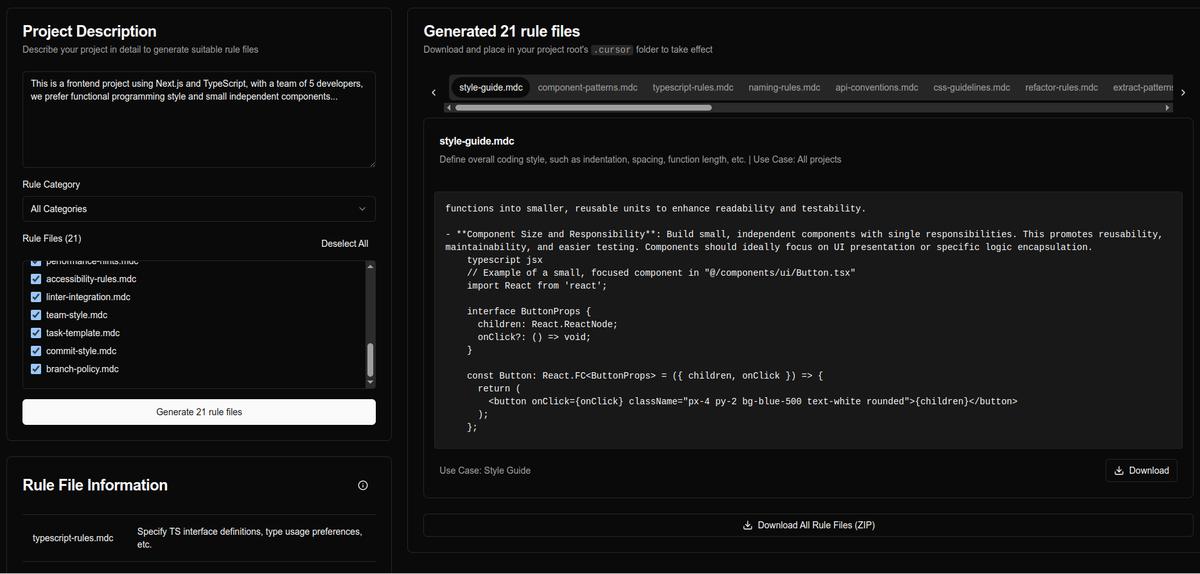Click the .cursor folder code label
This screenshot has width=1200, height=574.
coord(610,49)
